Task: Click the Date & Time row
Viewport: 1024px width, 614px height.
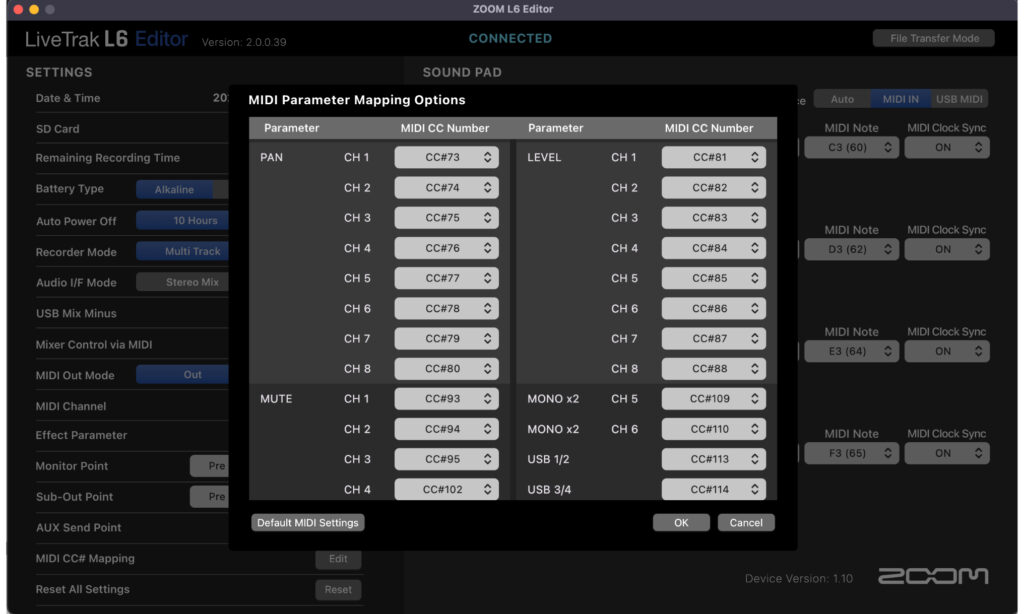Action: coord(132,98)
